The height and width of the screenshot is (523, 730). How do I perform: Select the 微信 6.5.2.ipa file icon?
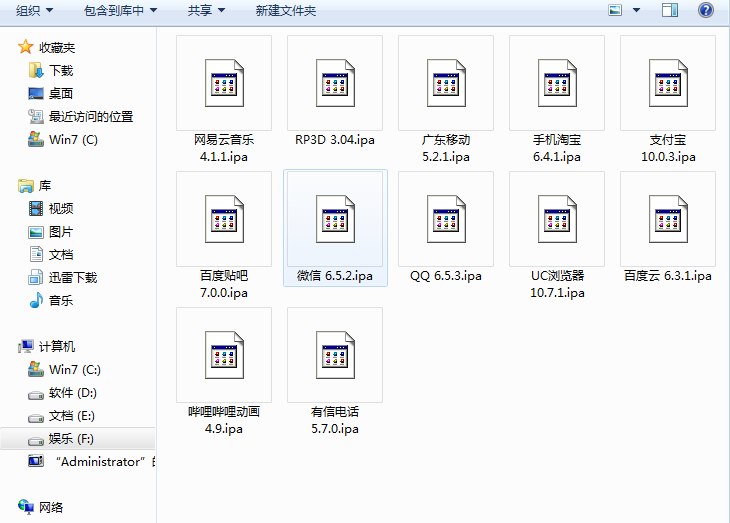click(335, 219)
